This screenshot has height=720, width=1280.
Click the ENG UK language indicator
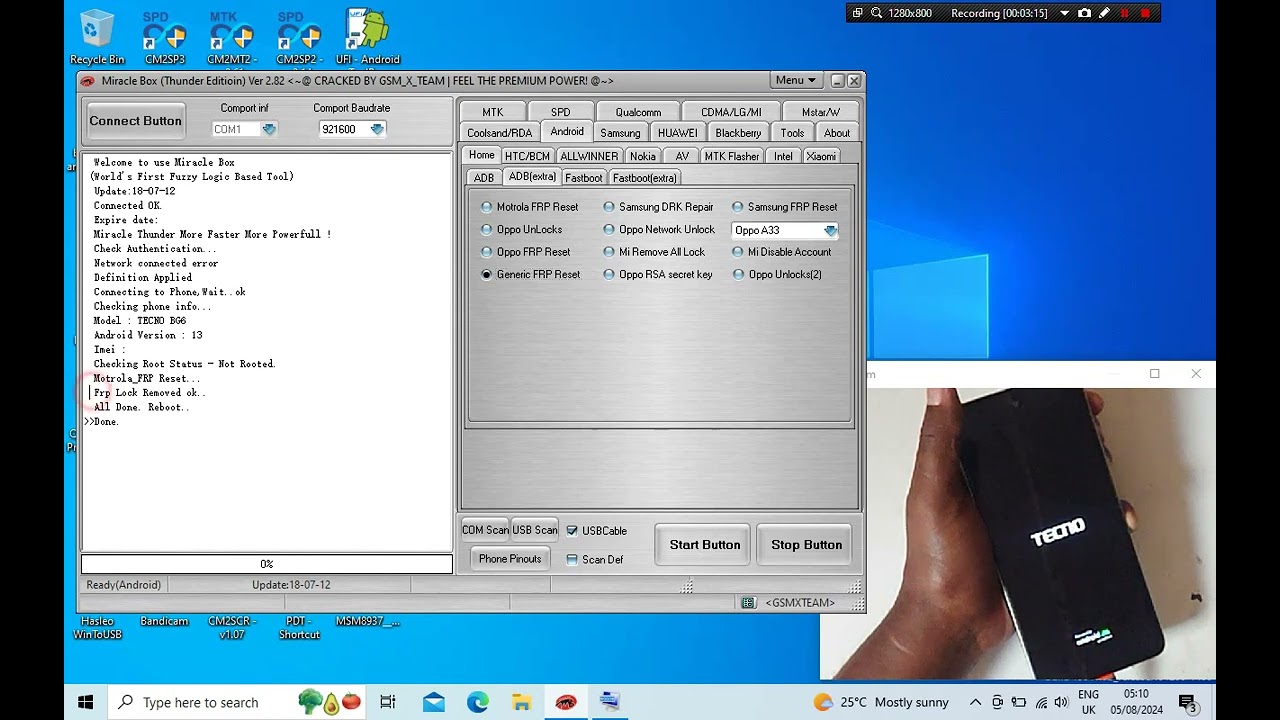pos(1088,702)
